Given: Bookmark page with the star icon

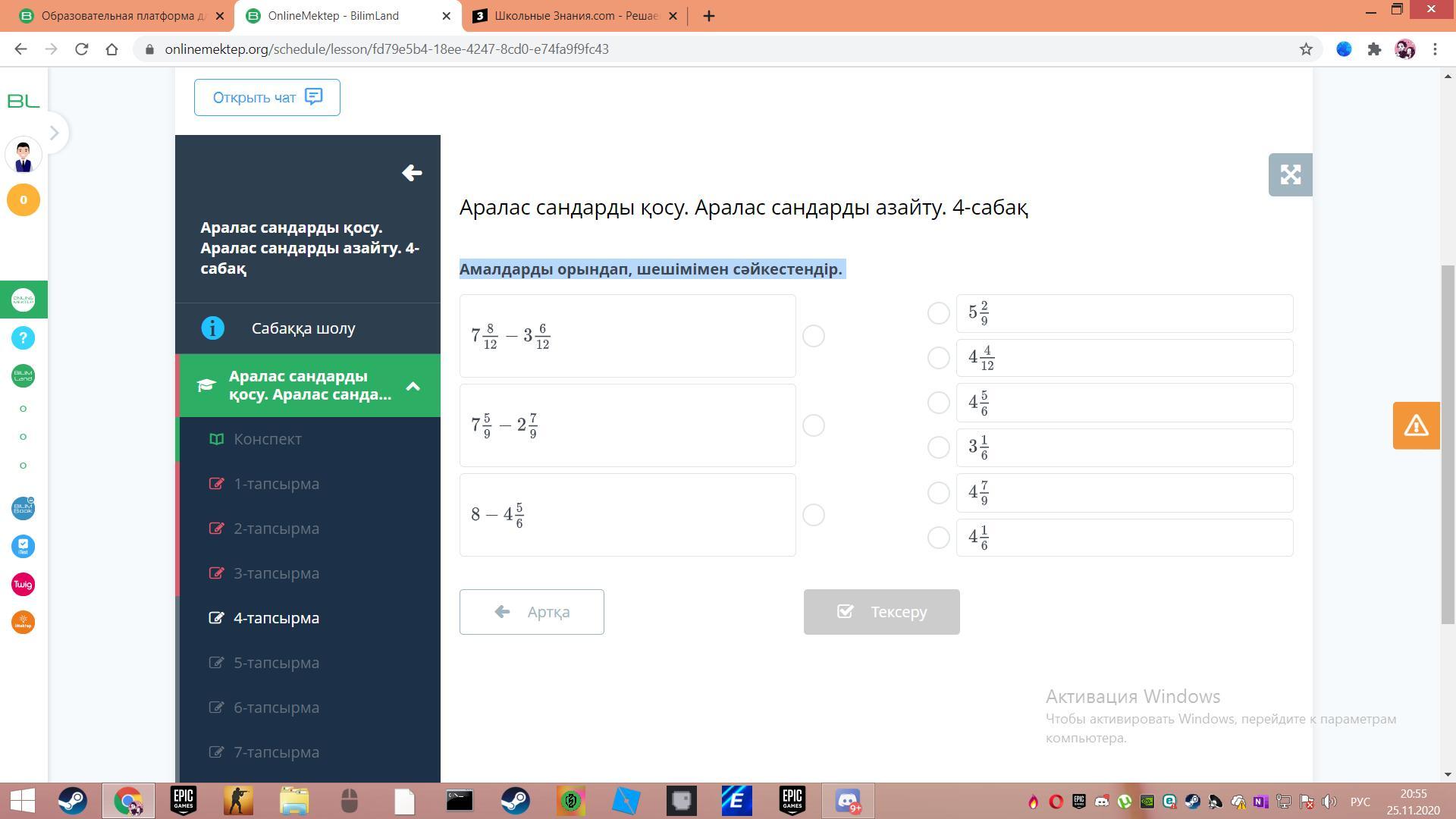Looking at the screenshot, I should pos(1306,49).
